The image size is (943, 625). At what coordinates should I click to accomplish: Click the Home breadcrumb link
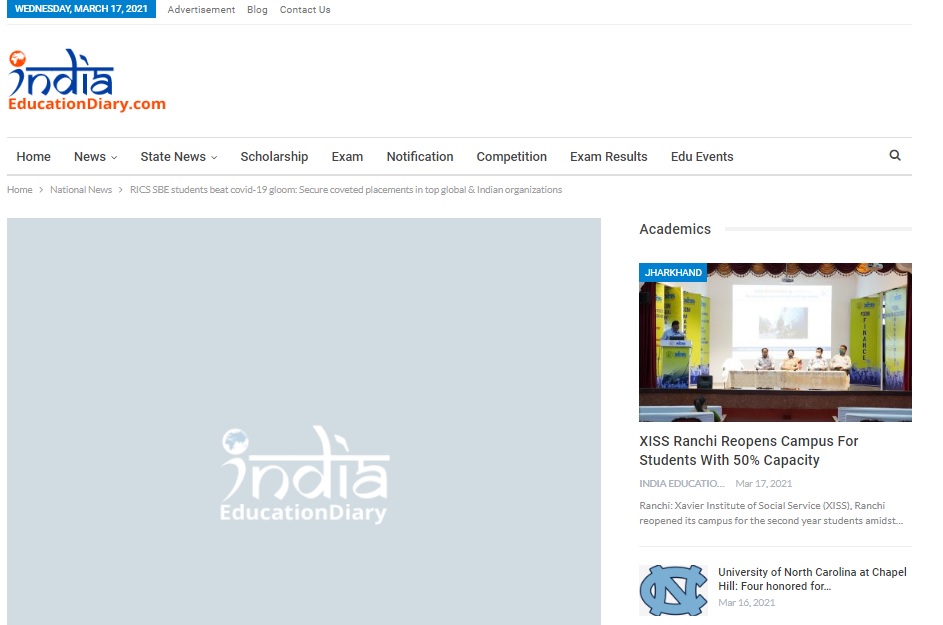coord(20,190)
